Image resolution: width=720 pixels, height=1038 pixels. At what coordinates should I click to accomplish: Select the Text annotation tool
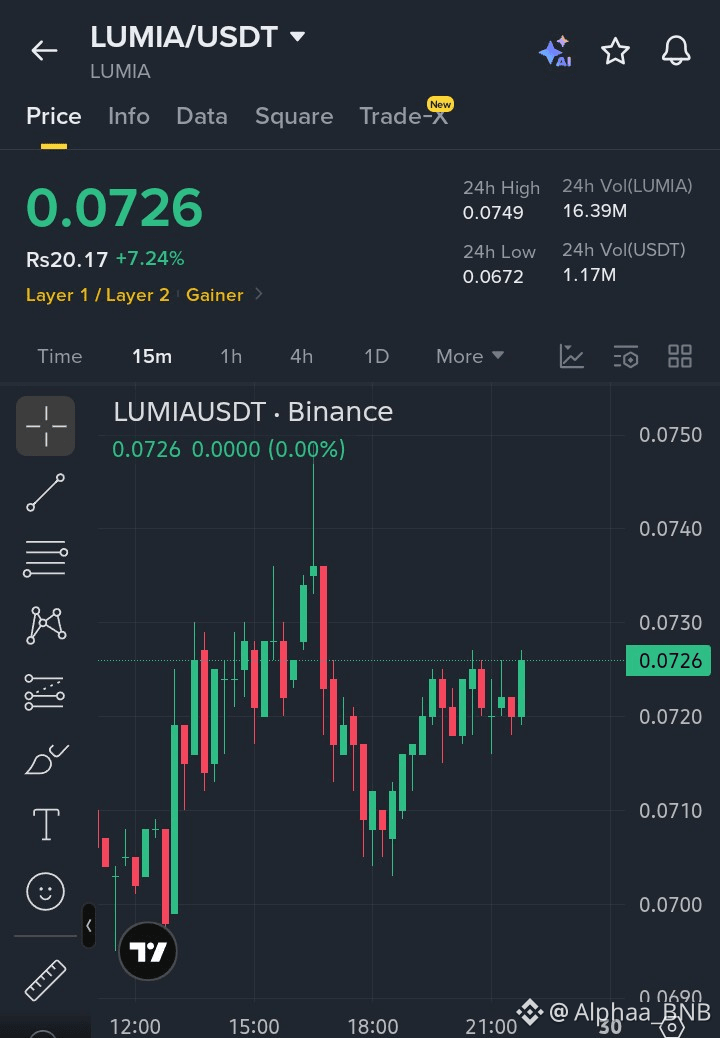click(46, 824)
